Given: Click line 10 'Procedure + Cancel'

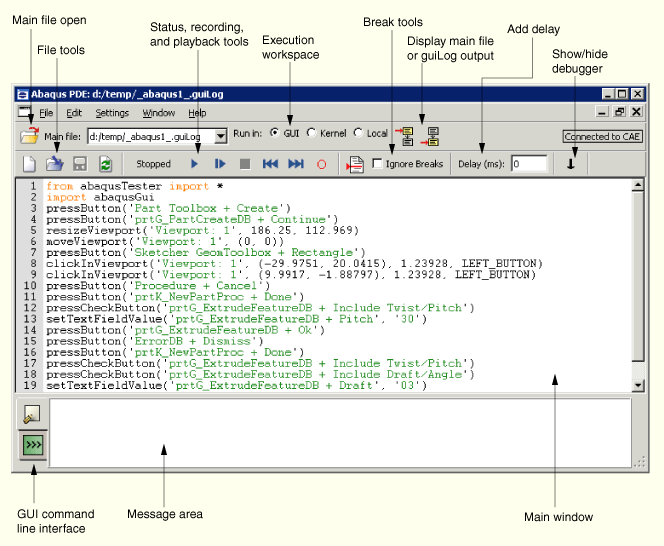Looking at the screenshot, I should pyautogui.click(x=196, y=285).
